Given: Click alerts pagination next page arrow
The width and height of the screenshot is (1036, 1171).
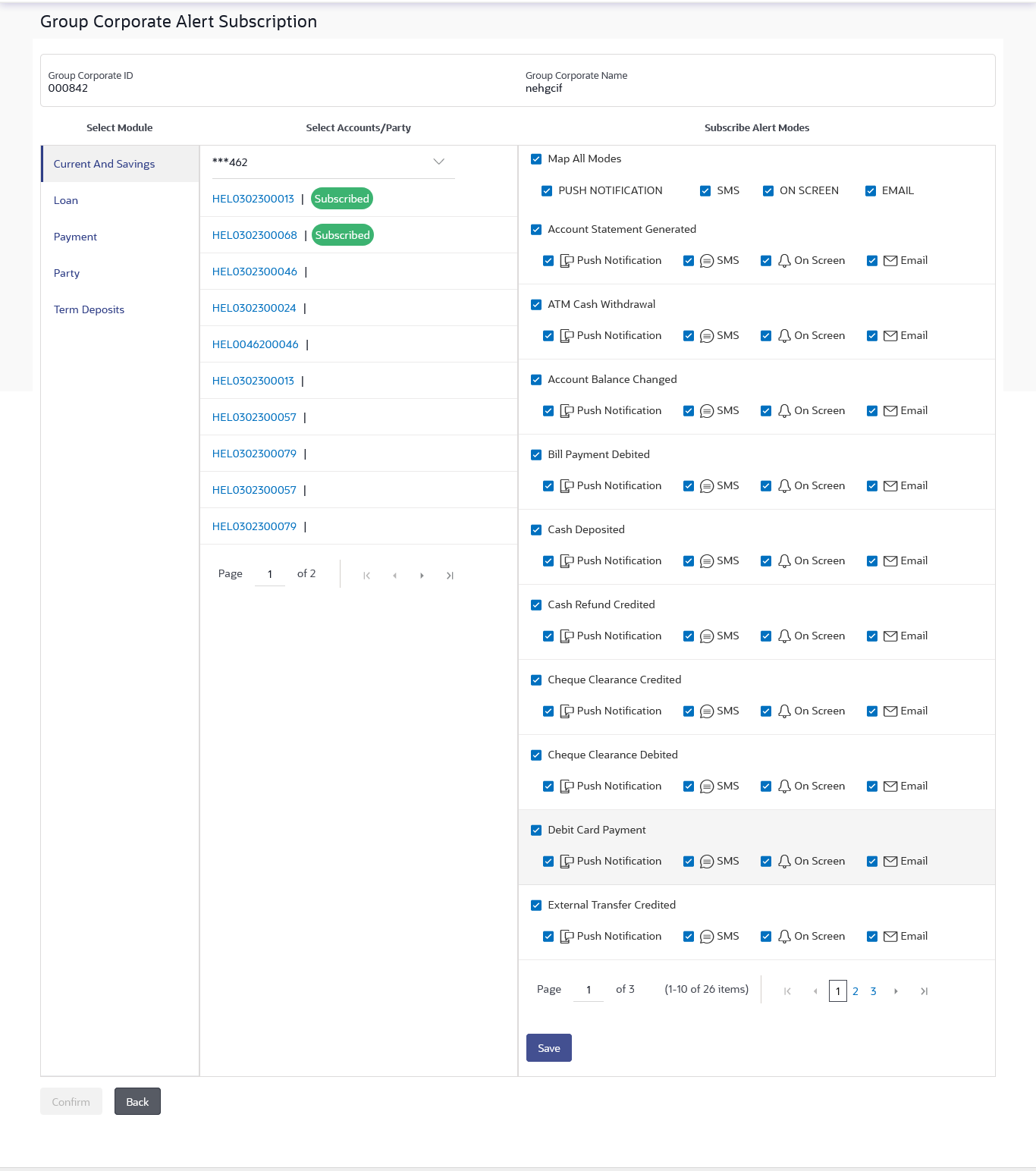Looking at the screenshot, I should coord(896,991).
